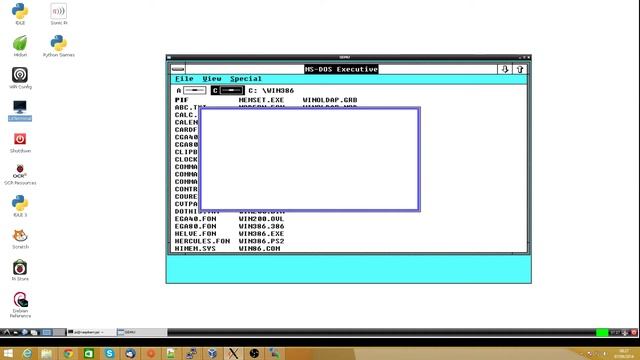Image resolution: width=640 pixels, height=360 pixels.
Task: Click the Shutdown desktop icon
Action: point(20,142)
